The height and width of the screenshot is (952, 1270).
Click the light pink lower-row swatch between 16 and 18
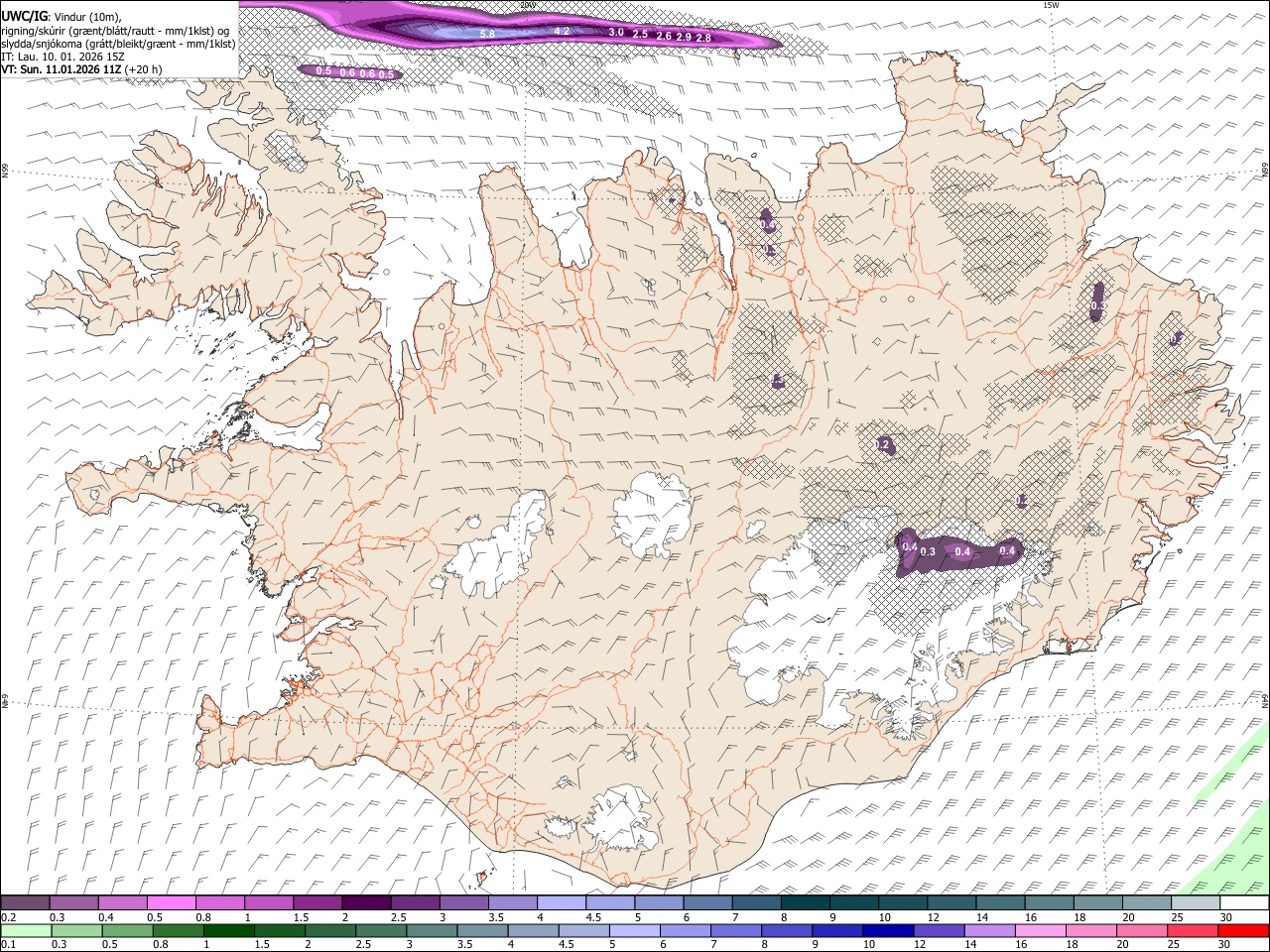pyautogui.click(x=1040, y=931)
